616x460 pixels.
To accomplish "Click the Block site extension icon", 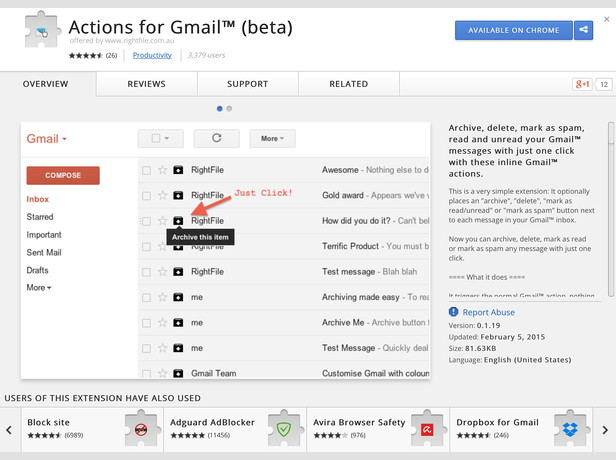I will [x=141, y=430].
